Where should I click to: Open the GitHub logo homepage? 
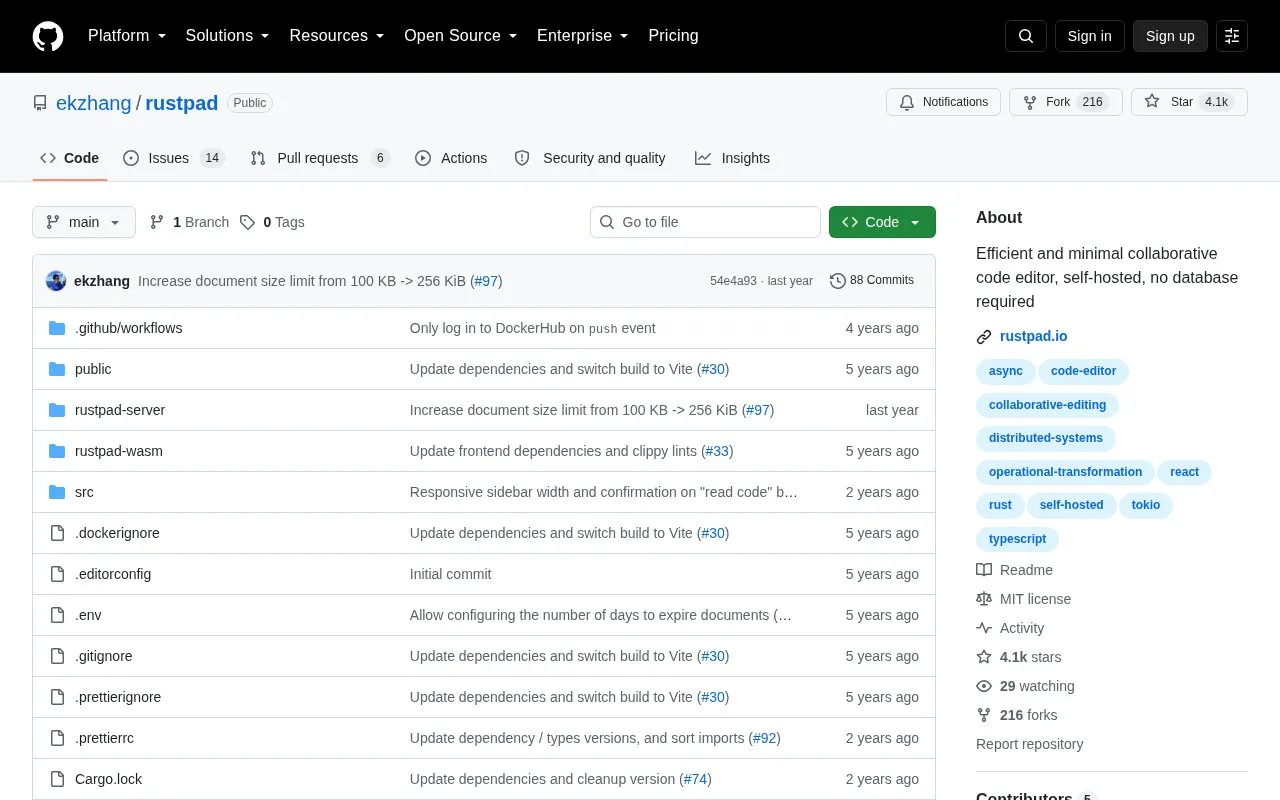point(48,36)
